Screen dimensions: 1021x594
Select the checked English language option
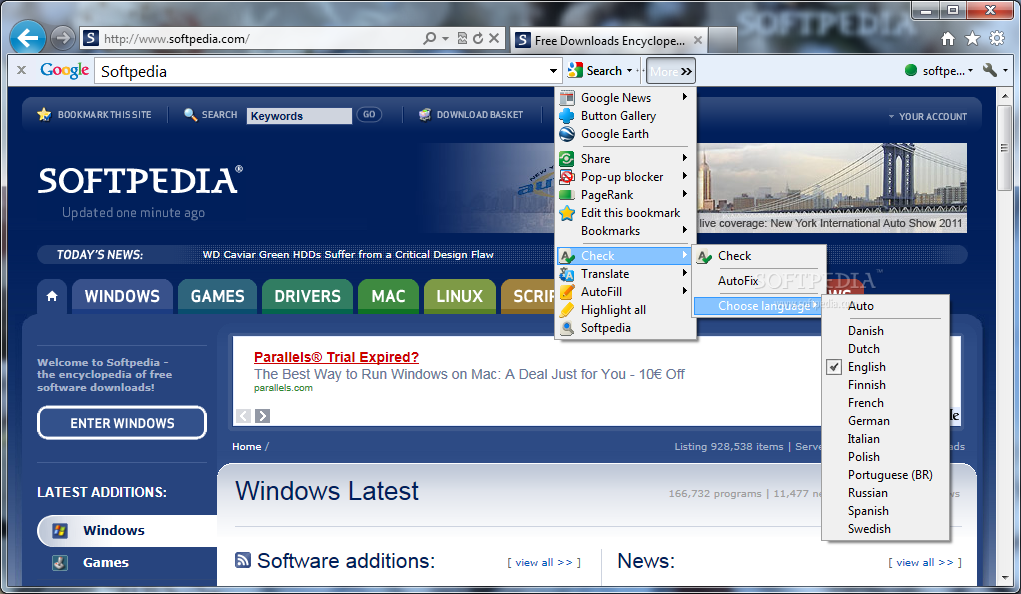click(x=886, y=367)
